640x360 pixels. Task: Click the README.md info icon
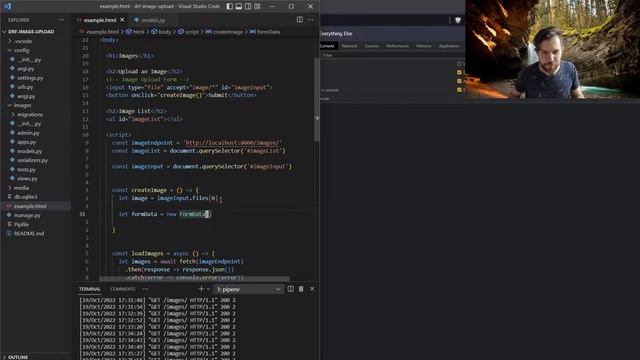point(9,233)
